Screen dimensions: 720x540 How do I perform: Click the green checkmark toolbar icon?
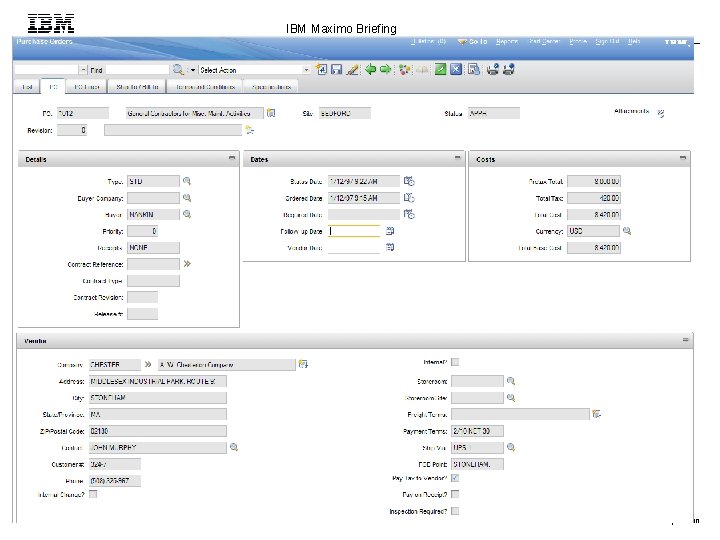440,70
